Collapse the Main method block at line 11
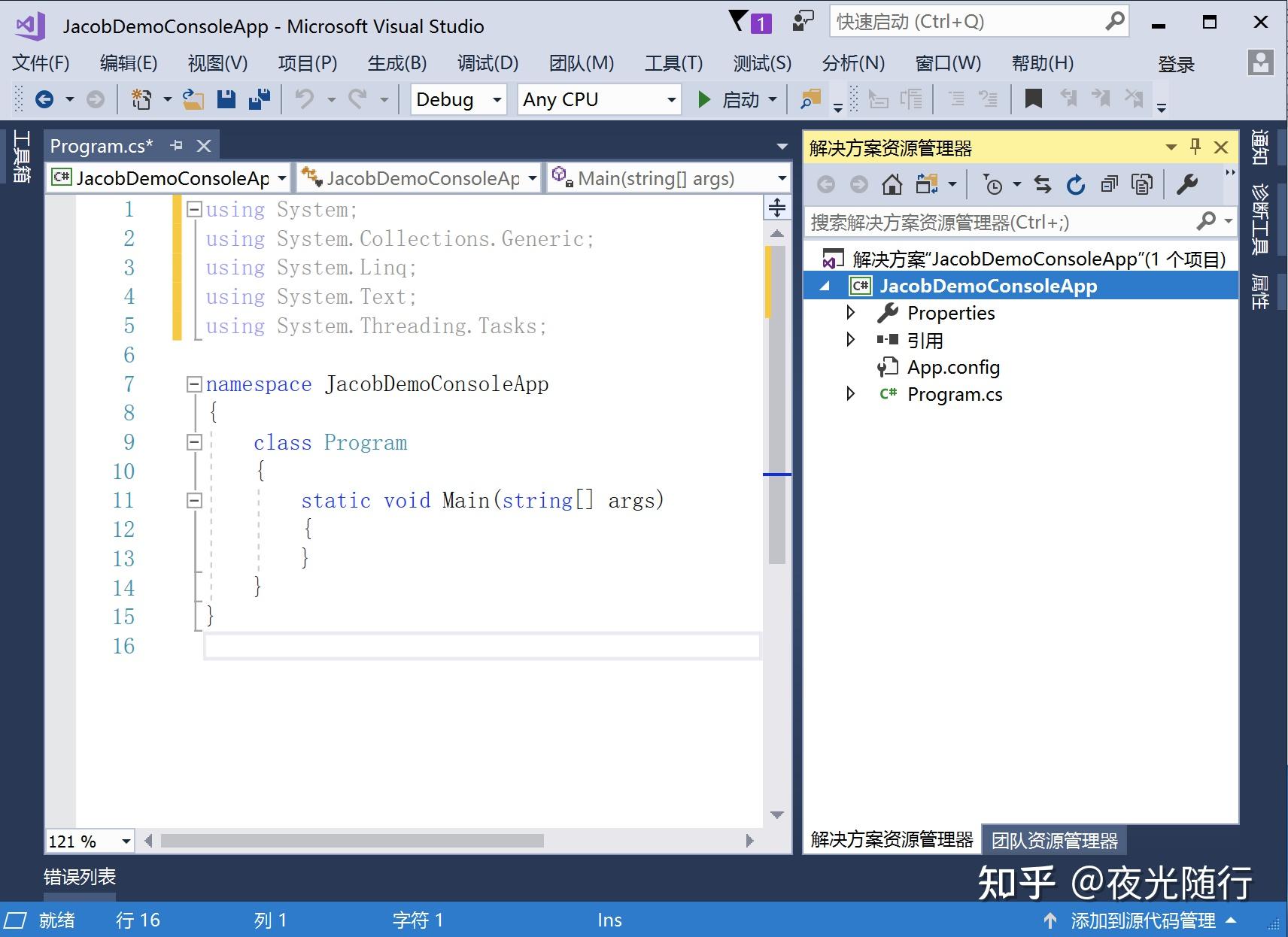1288x937 pixels. [x=194, y=500]
